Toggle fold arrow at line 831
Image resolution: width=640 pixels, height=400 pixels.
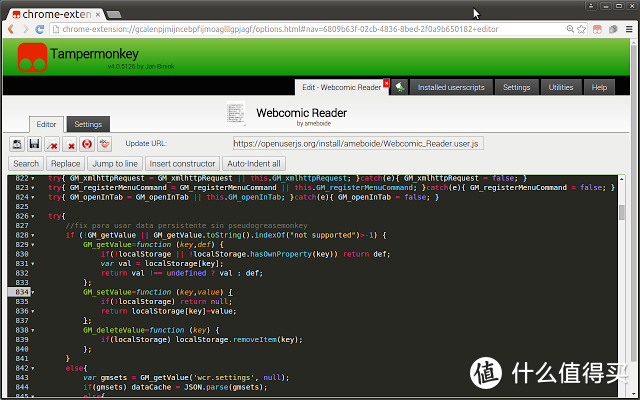(33, 264)
